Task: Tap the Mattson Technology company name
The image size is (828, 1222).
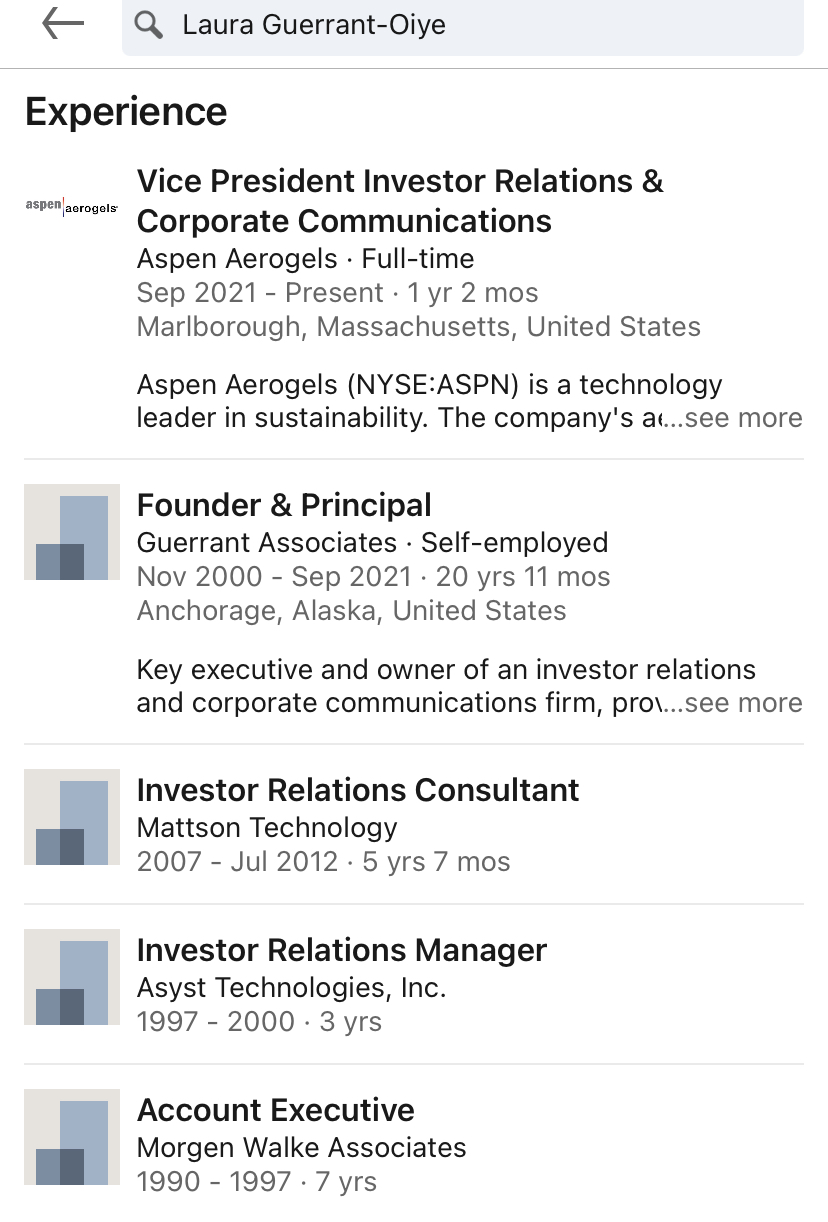Action: 267,828
